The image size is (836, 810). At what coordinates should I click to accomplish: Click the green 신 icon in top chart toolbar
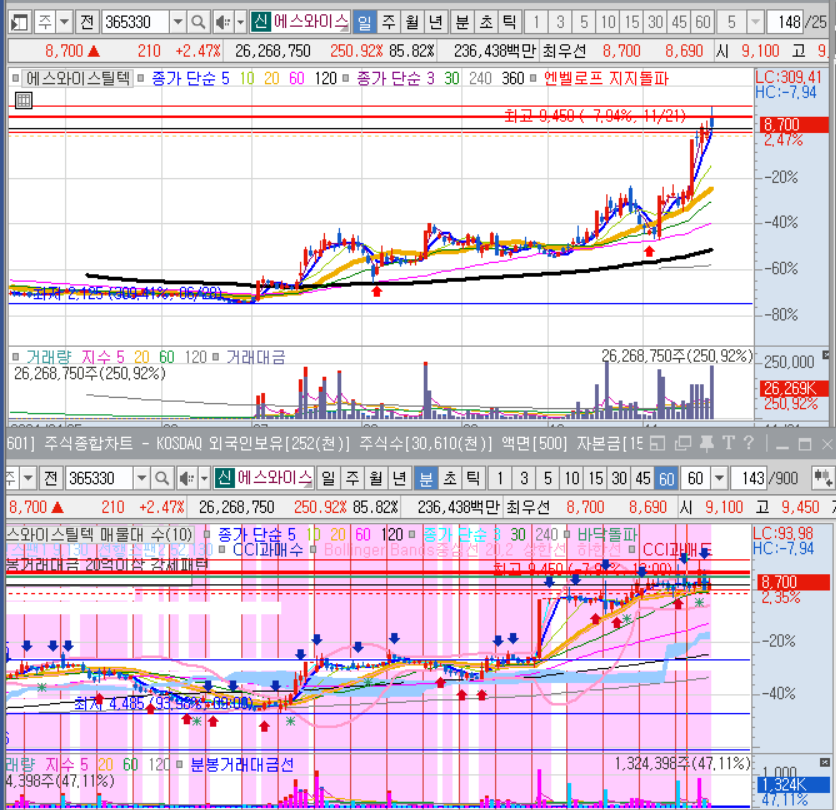260,22
